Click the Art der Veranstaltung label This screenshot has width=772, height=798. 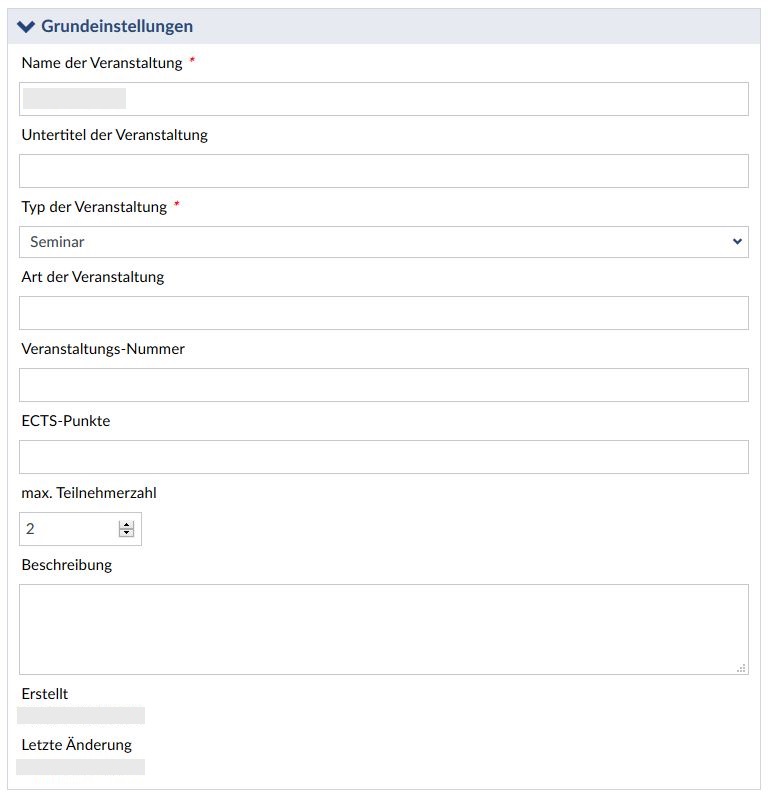92,277
